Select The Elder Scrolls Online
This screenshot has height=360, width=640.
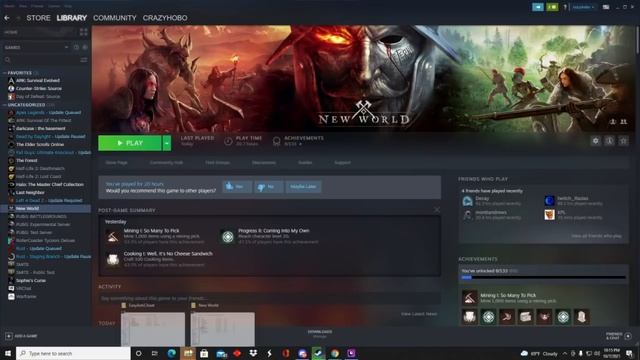pyautogui.click(x=40, y=144)
